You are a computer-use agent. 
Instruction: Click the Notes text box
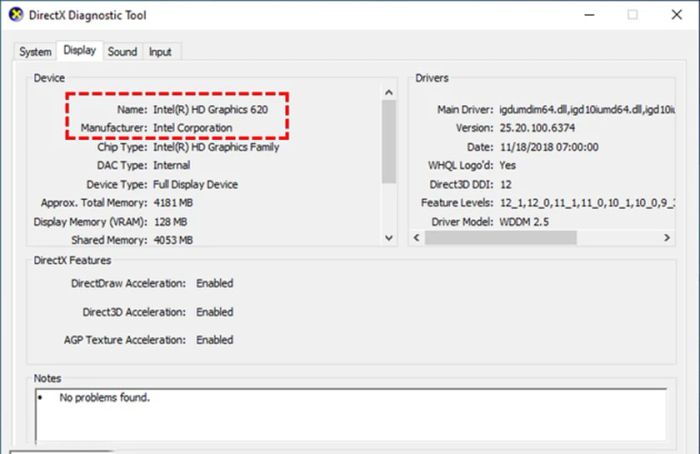351,415
